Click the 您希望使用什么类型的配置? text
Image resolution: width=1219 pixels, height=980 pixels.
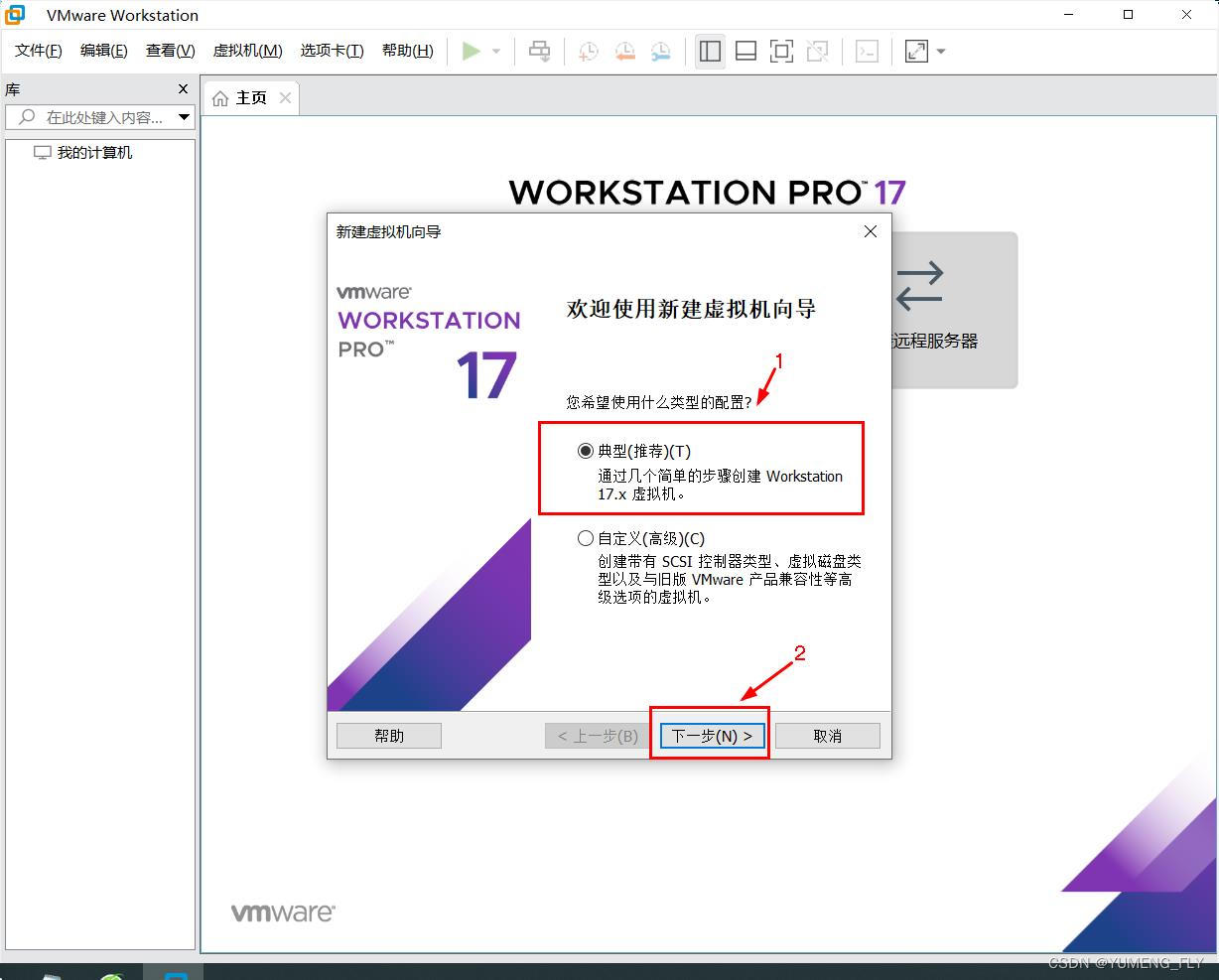[x=659, y=402]
